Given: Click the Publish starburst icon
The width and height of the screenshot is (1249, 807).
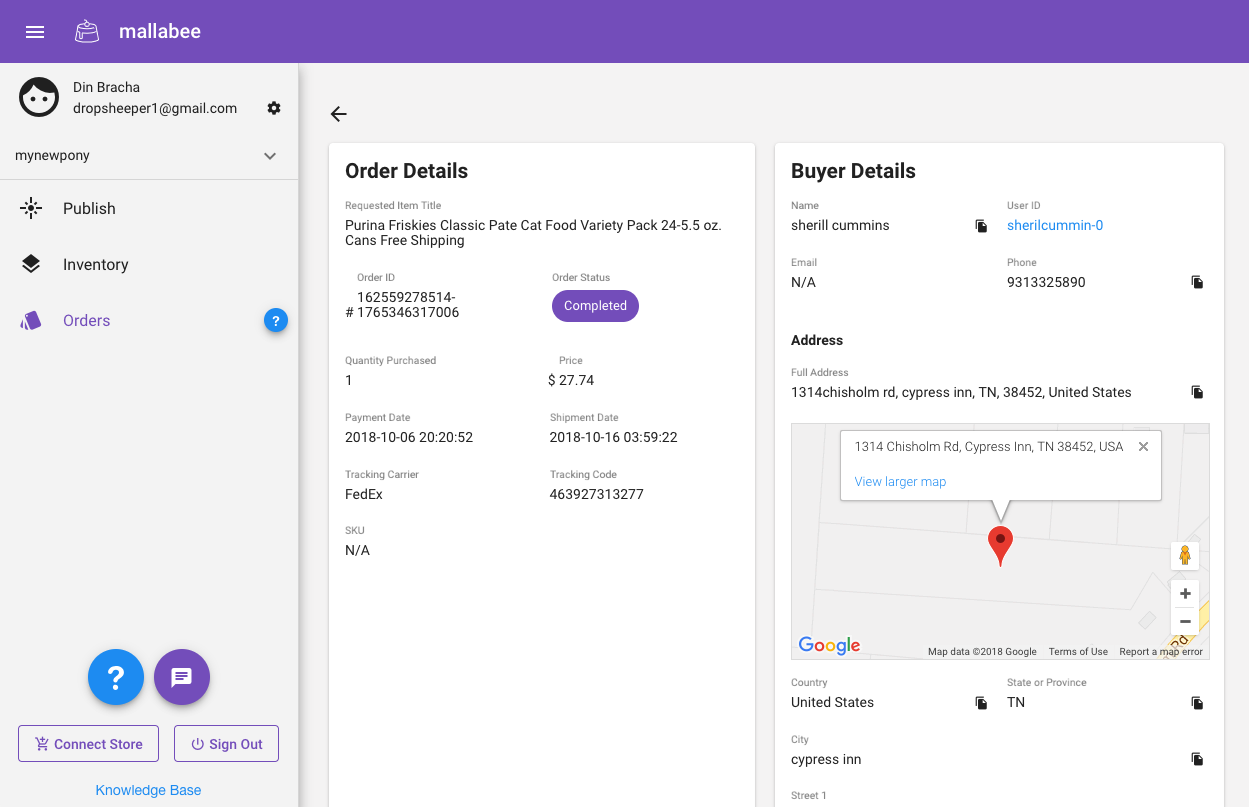Looking at the screenshot, I should [x=31, y=208].
